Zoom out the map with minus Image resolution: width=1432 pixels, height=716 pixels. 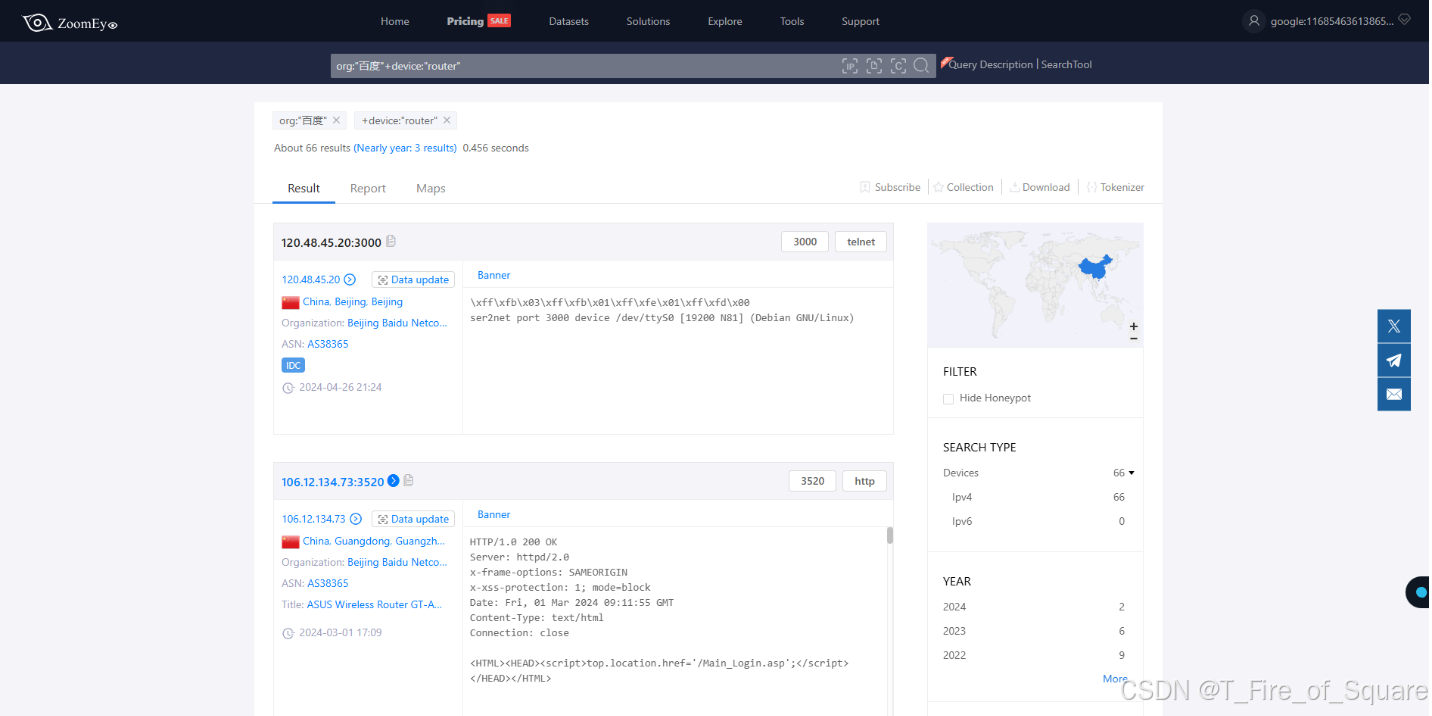tap(1133, 339)
